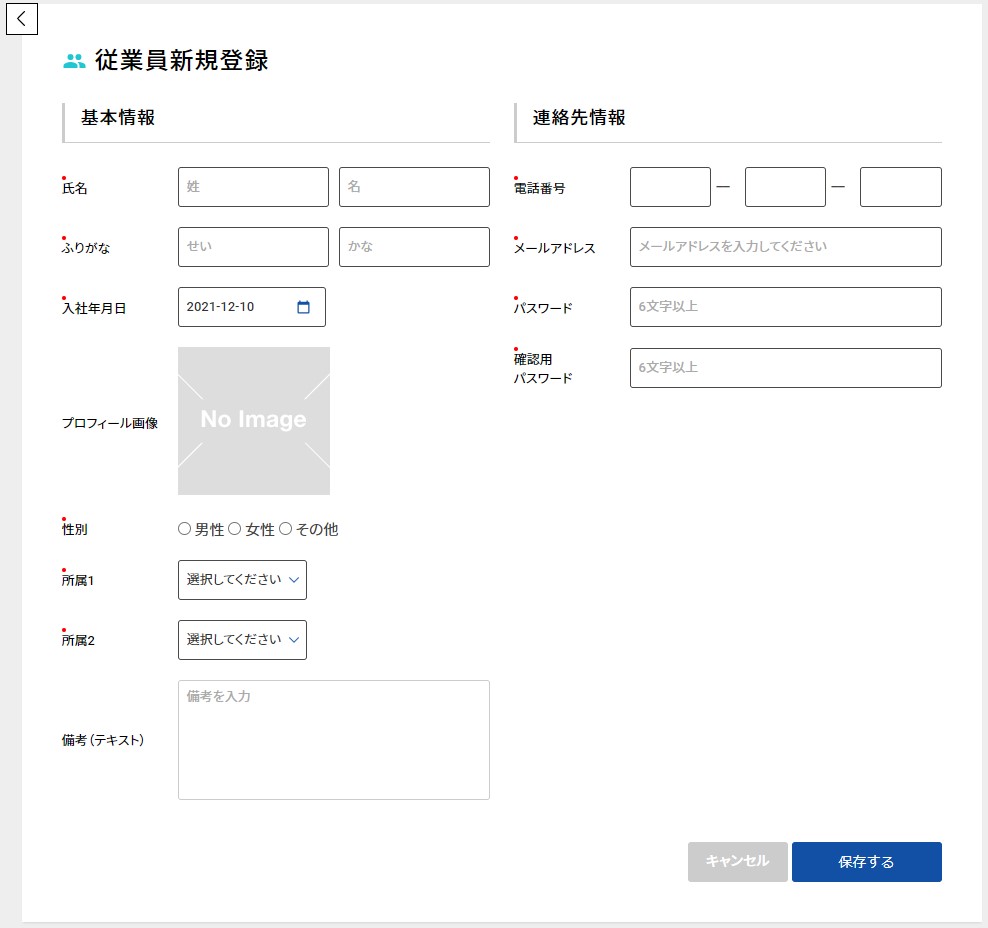Click the キャンセル button
The image size is (988, 928).
[x=737, y=862]
